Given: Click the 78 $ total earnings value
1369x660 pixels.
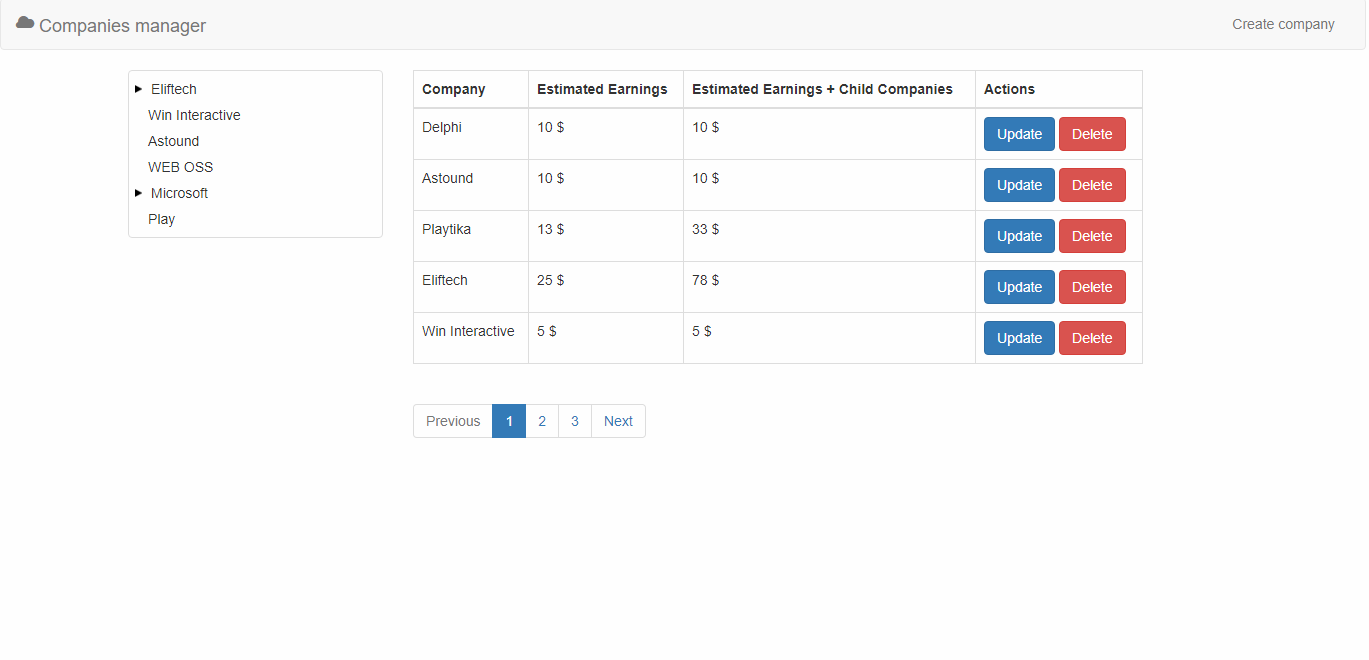Looking at the screenshot, I should click(705, 280).
